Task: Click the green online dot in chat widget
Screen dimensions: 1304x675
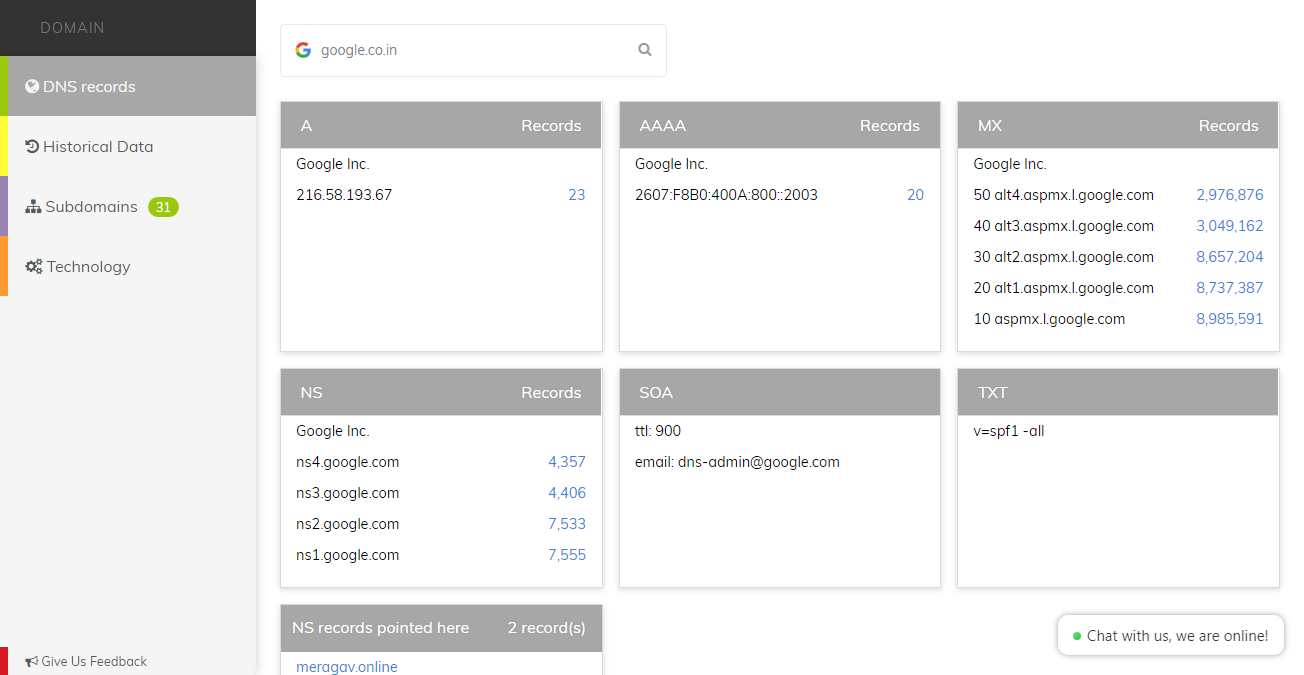Action: [1077, 636]
